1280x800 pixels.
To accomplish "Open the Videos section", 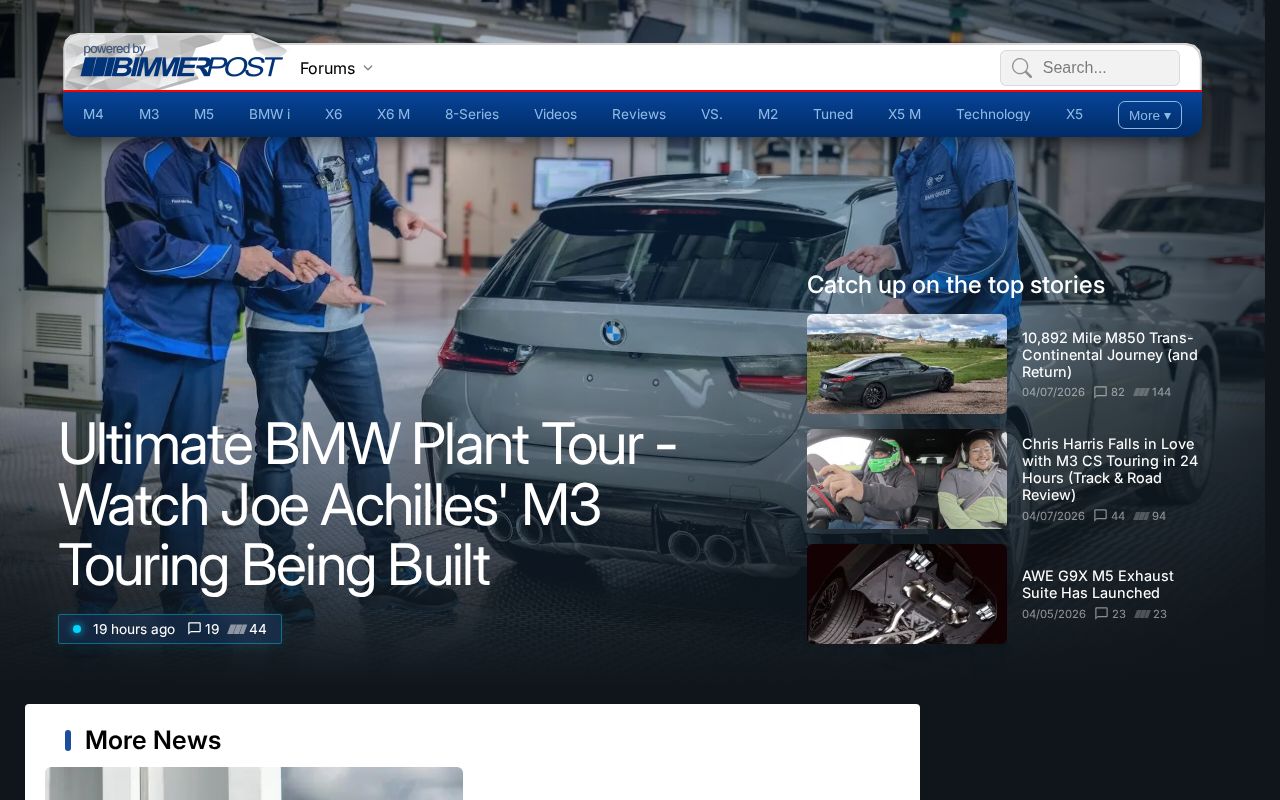I will coord(555,114).
